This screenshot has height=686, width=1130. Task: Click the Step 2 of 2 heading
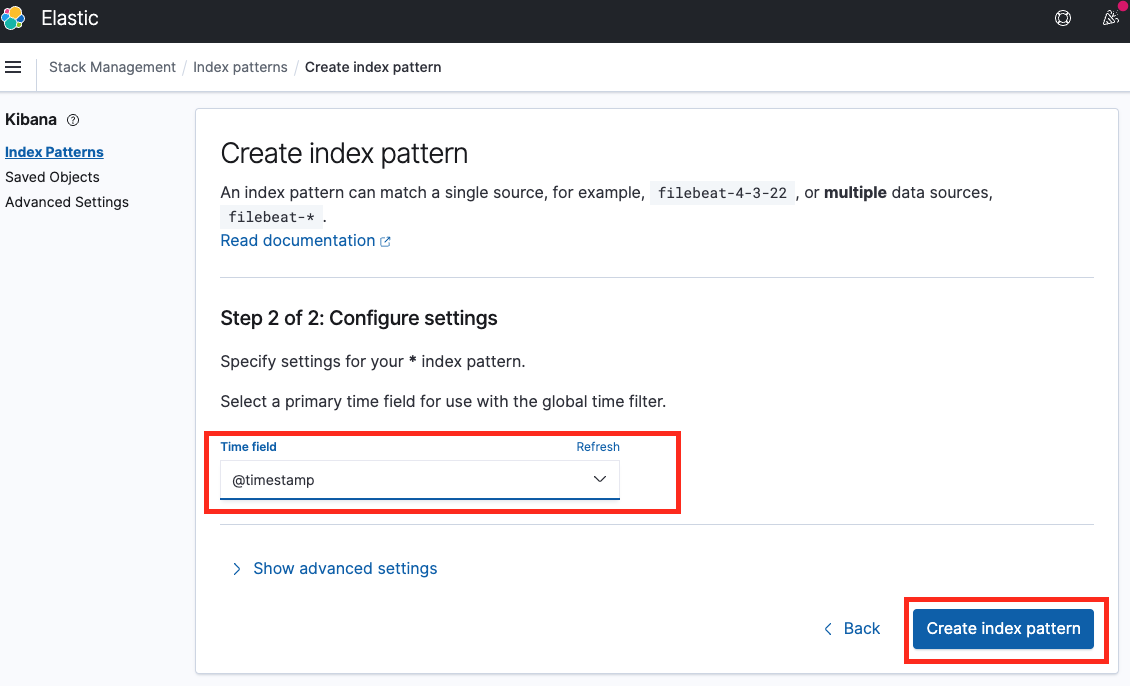tap(359, 318)
